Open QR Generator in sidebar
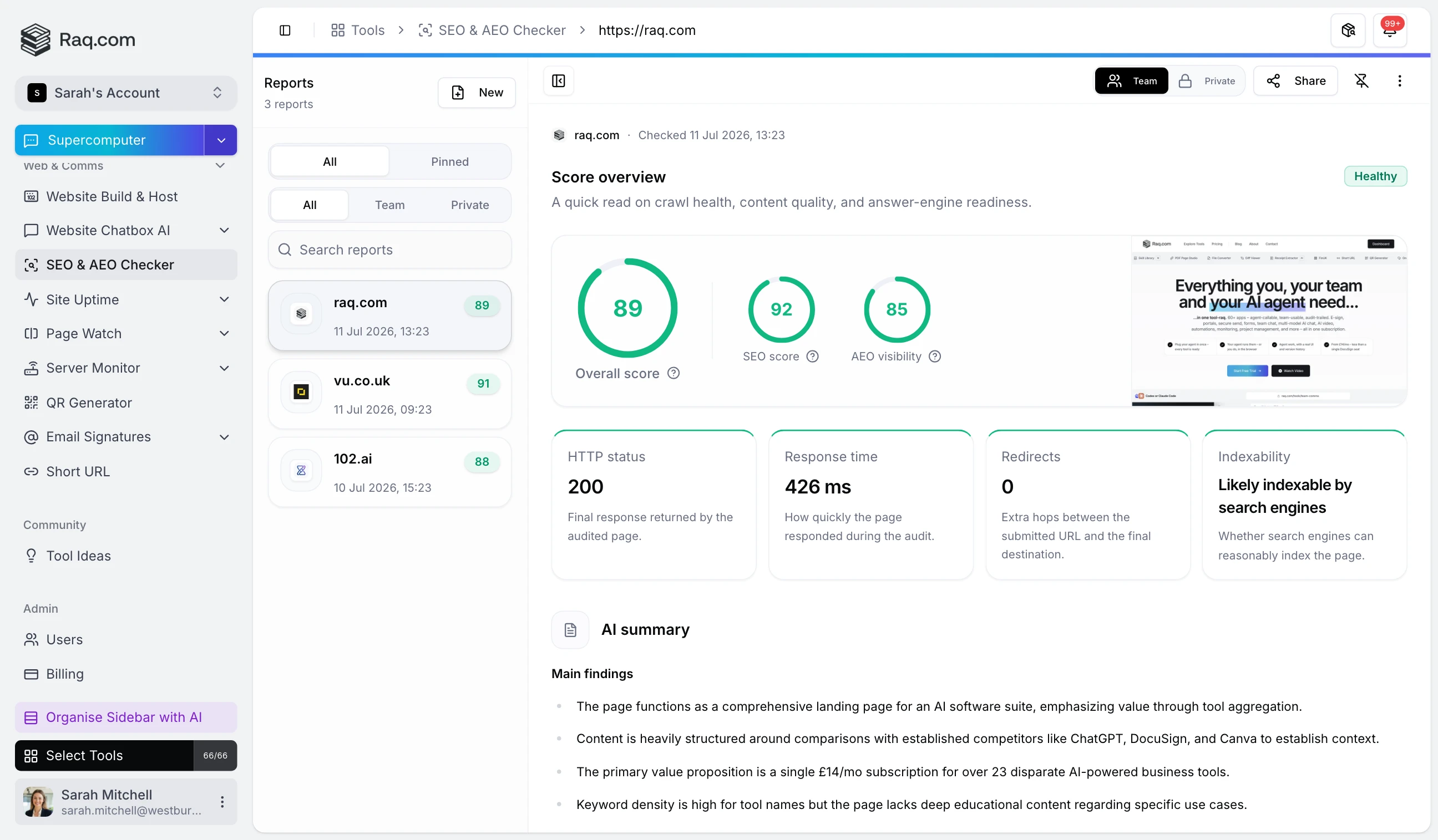The image size is (1438, 840). pos(125,403)
